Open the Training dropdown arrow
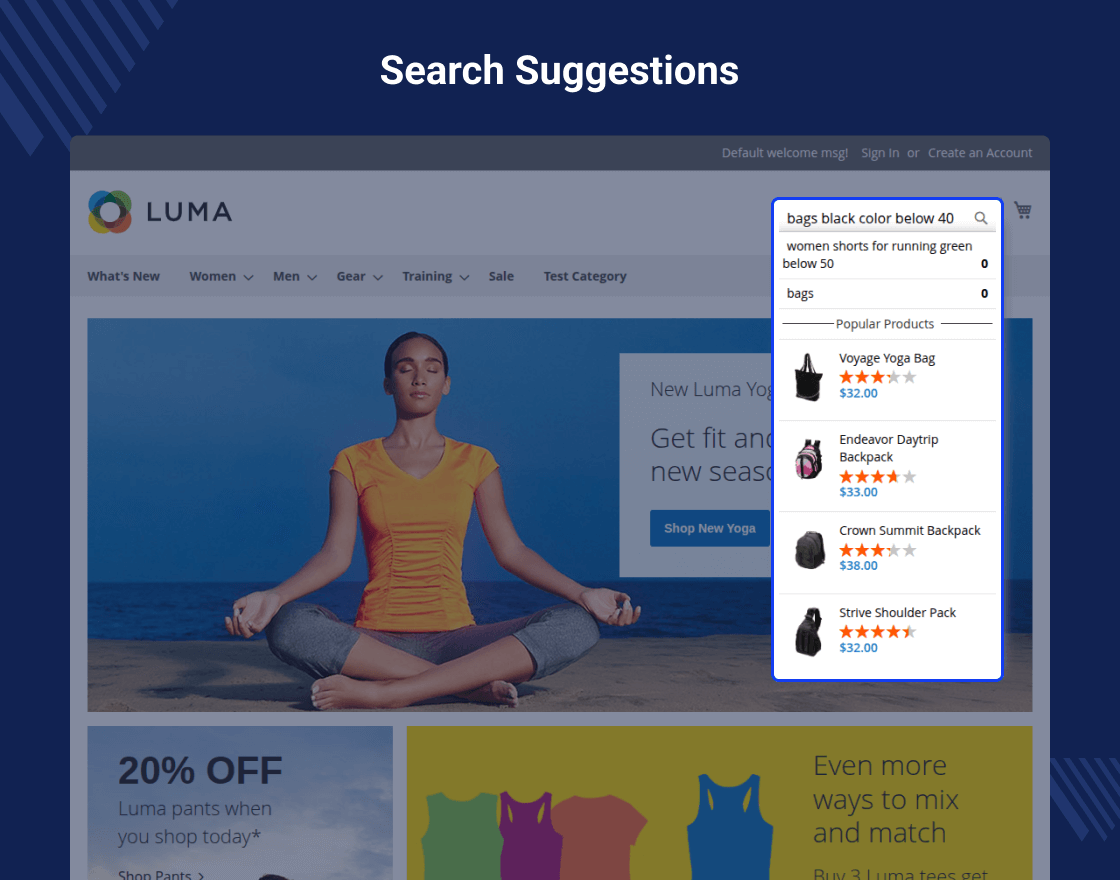Viewport: 1120px width, 880px height. click(464, 277)
